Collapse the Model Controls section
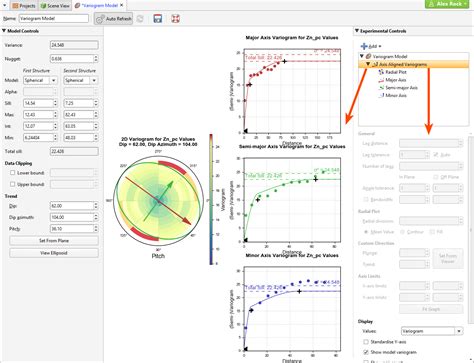The width and height of the screenshot is (474, 363). (x=4, y=31)
